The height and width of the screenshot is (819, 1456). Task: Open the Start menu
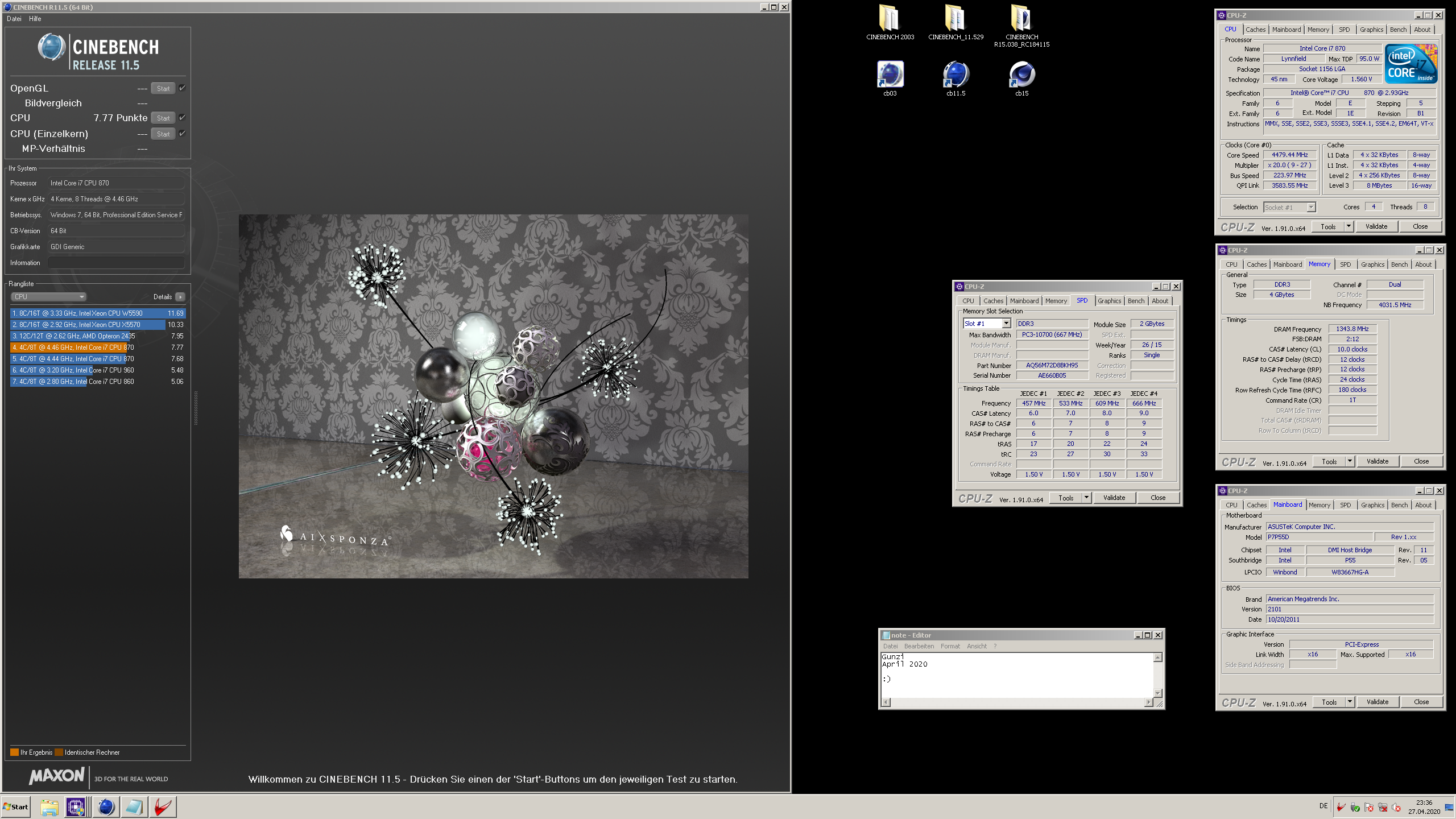pyautogui.click(x=16, y=806)
